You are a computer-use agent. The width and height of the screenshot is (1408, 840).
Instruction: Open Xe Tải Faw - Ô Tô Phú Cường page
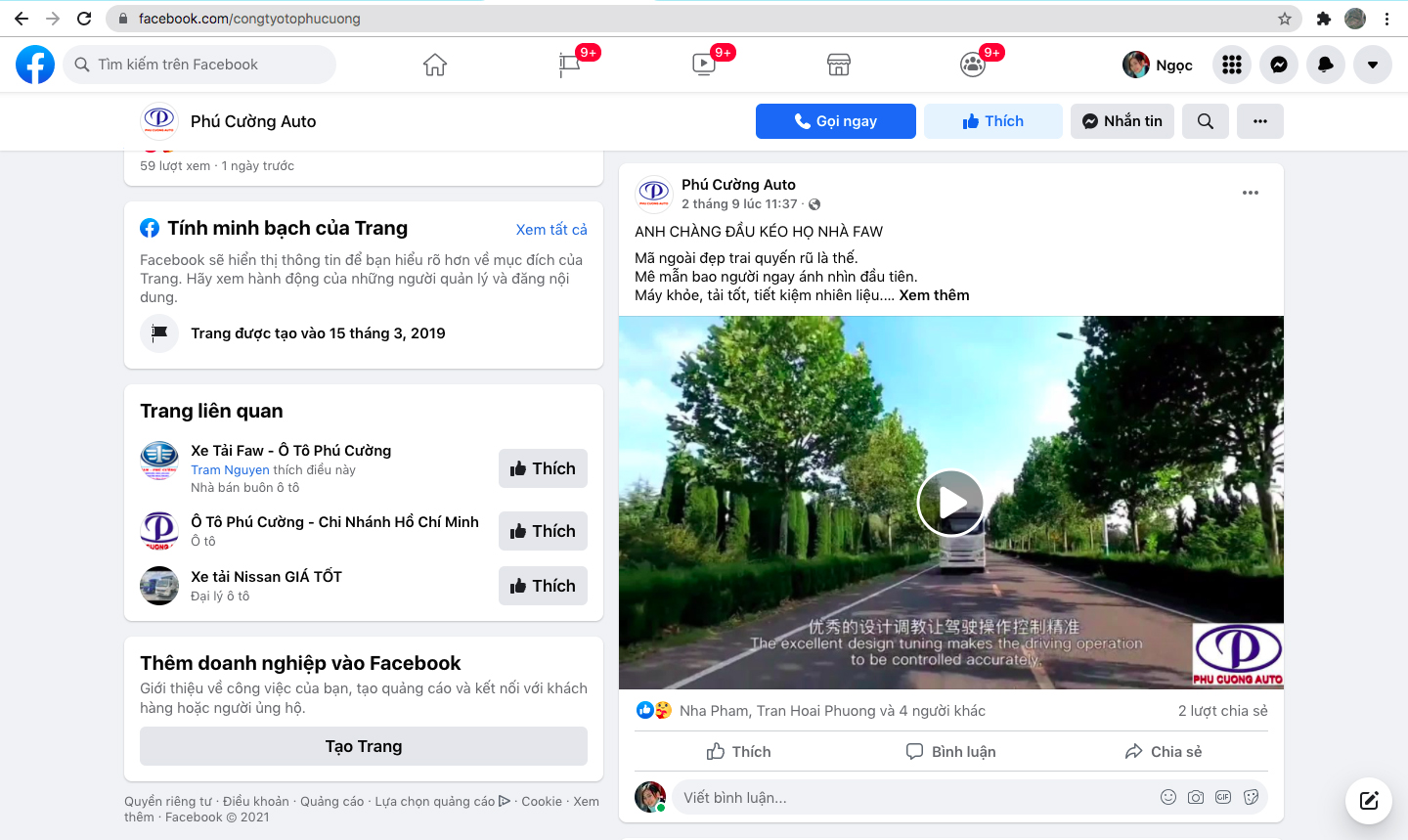290,451
